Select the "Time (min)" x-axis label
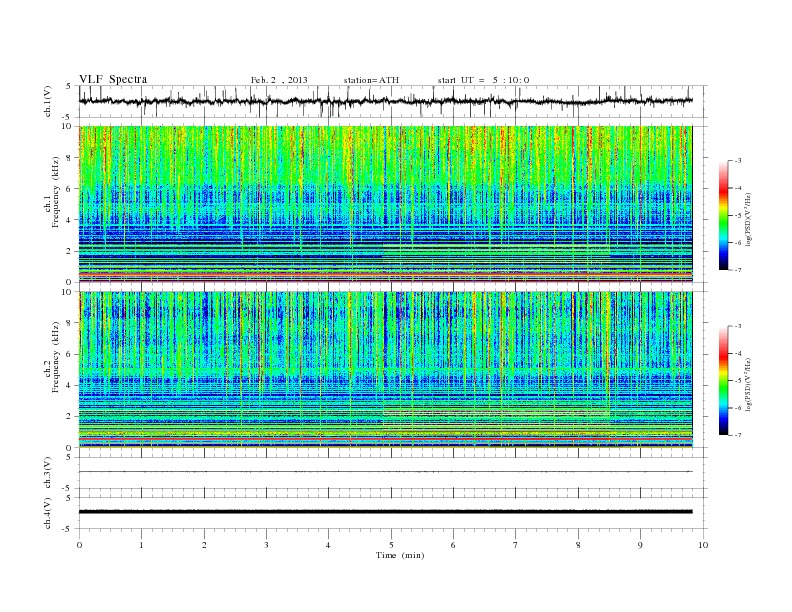792x612 pixels. click(x=400, y=555)
